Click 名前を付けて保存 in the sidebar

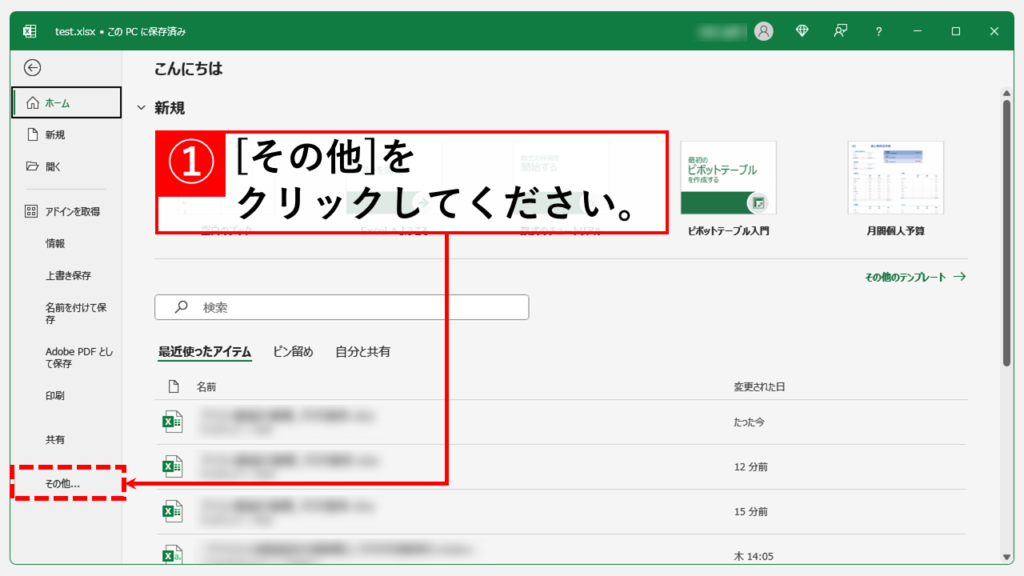[76, 313]
